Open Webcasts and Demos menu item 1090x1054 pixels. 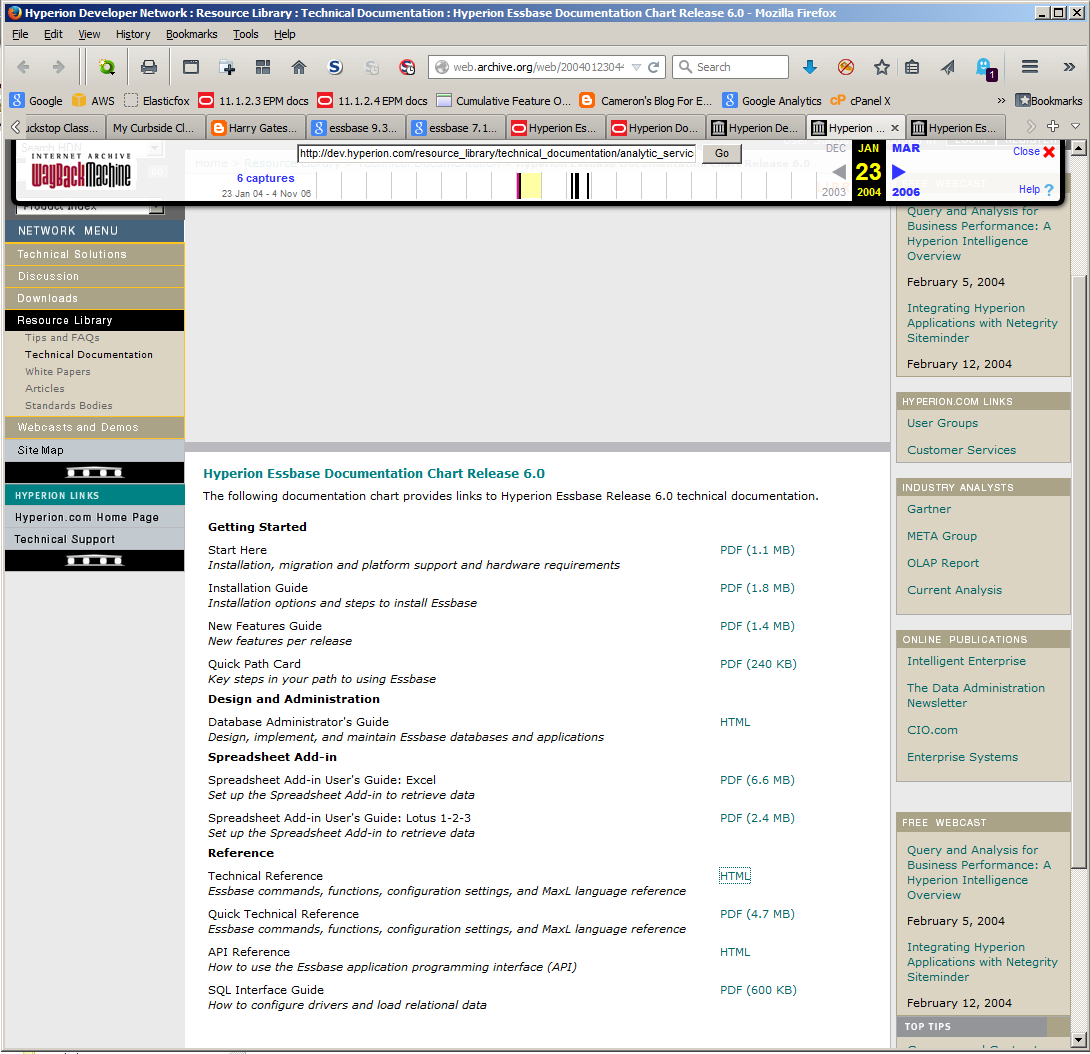tap(95, 428)
